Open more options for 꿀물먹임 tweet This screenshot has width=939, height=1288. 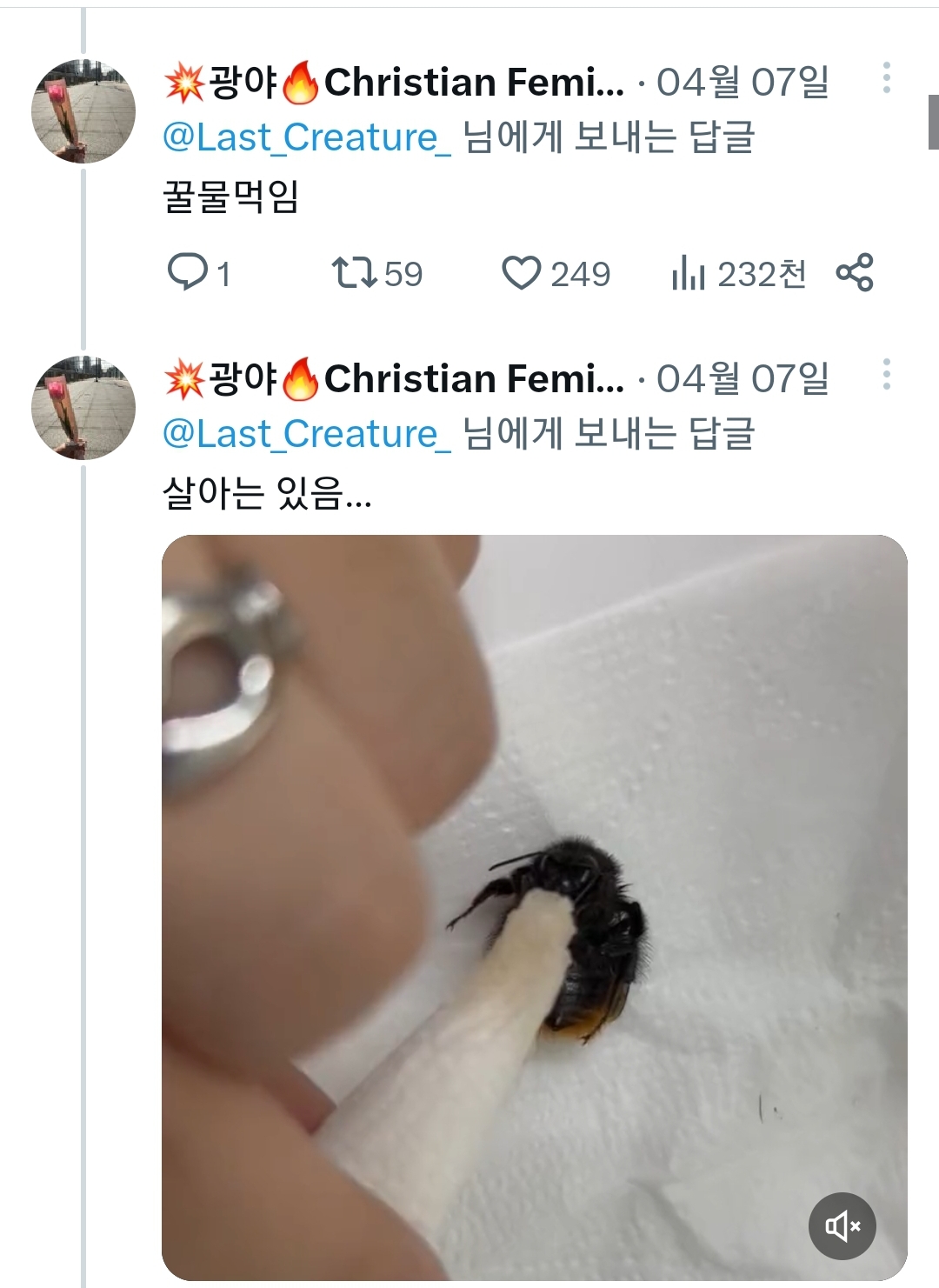(886, 78)
